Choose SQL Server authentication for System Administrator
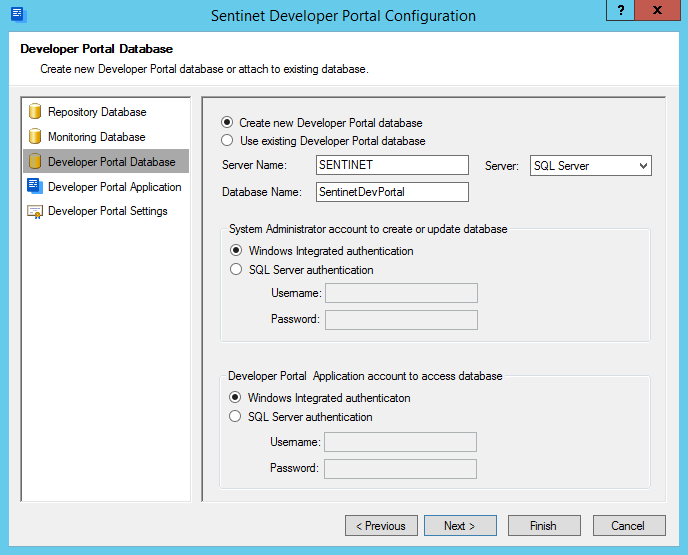688x555 pixels. (236, 269)
